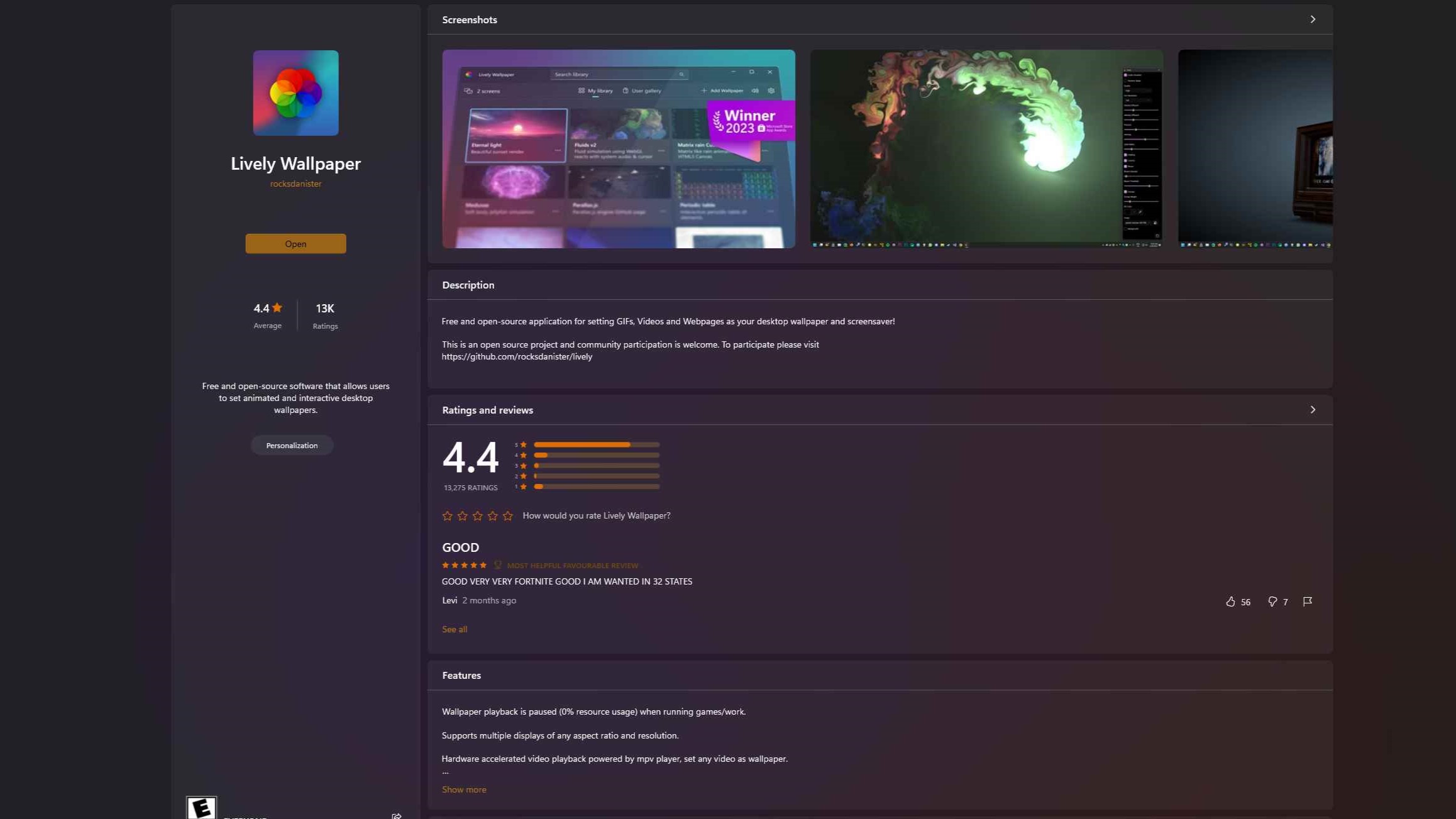This screenshot has width=1456, height=819.
Task: Rate the app five stars with the last star
Action: click(508, 516)
